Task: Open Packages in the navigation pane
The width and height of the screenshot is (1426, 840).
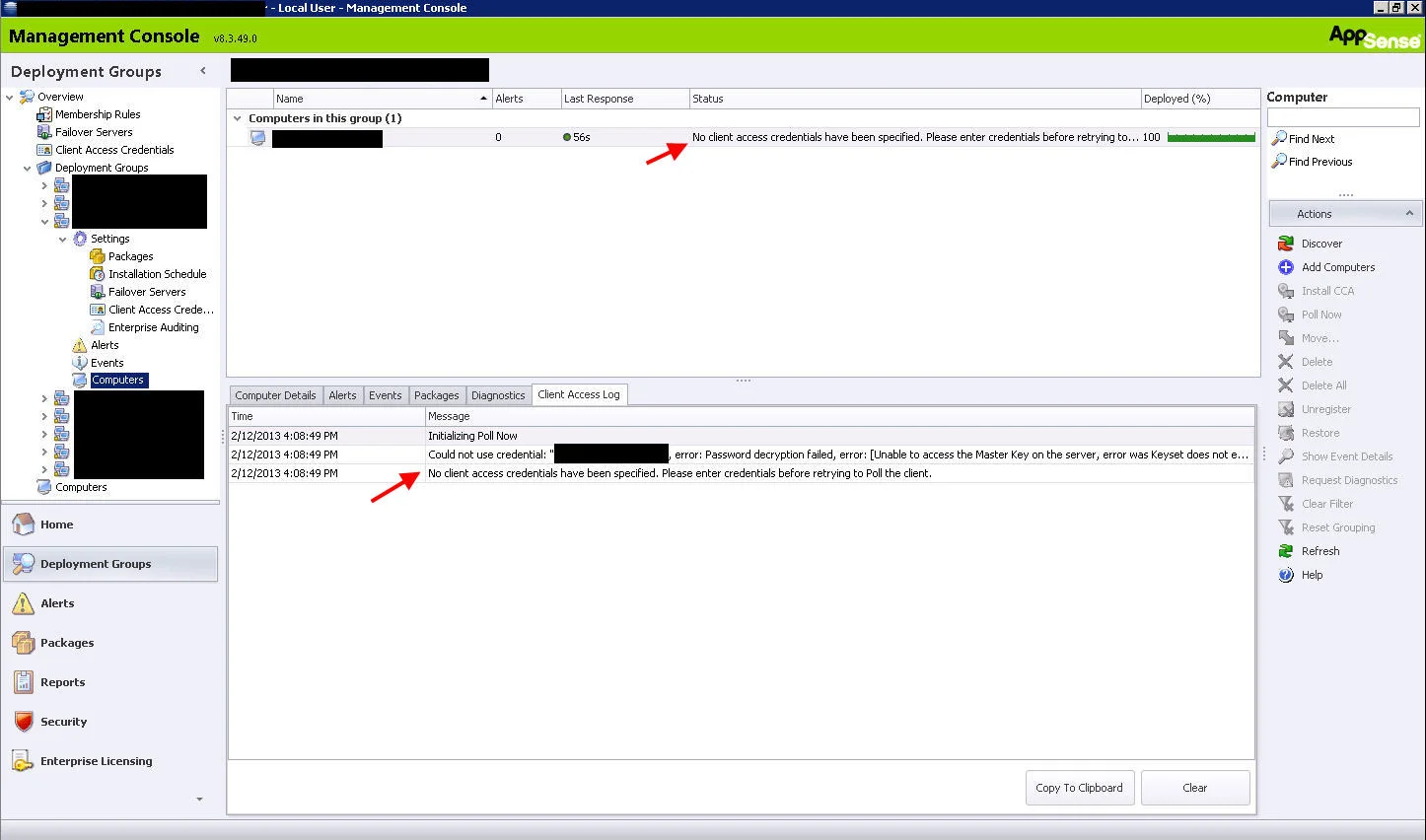Action: [110, 643]
